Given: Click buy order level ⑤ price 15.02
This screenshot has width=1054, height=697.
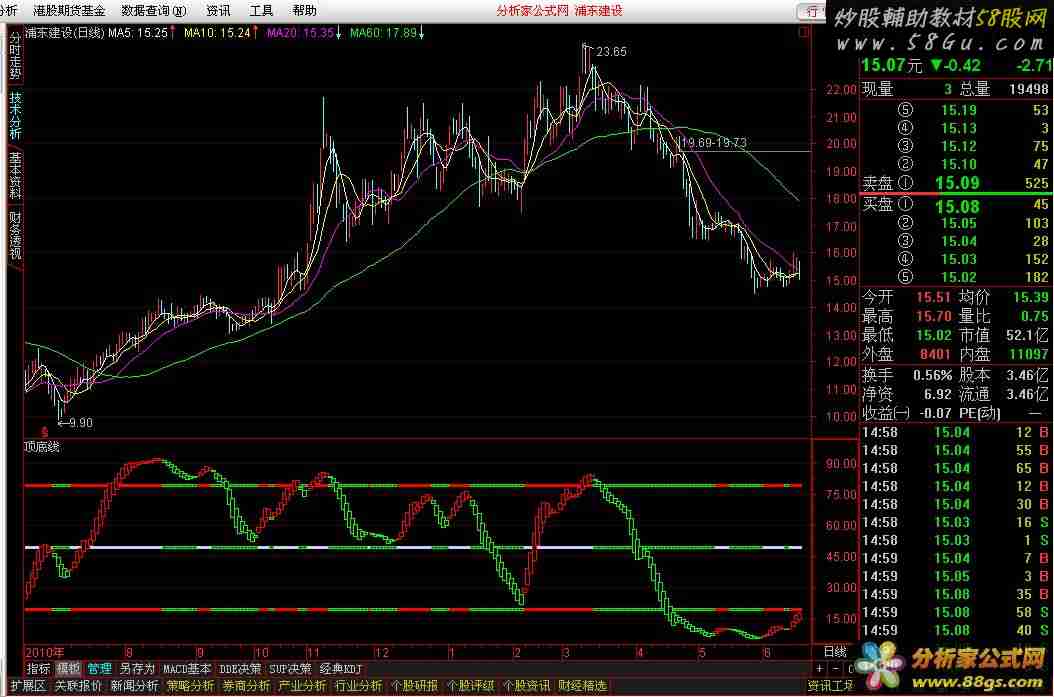Looking at the screenshot, I should pos(959,277).
